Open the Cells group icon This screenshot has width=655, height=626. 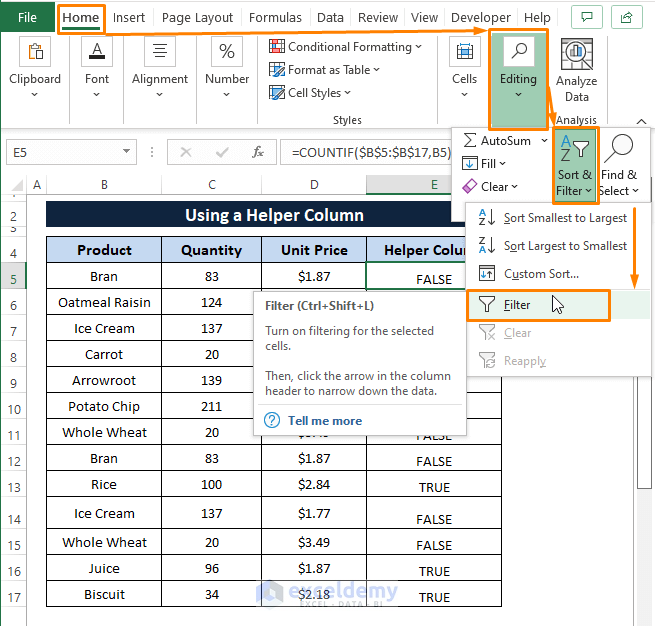[464, 53]
